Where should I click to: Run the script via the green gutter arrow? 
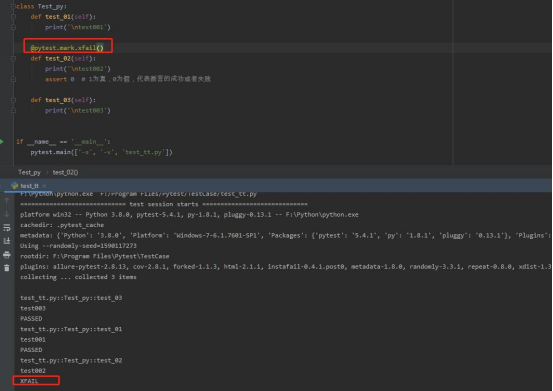[x=2, y=142]
